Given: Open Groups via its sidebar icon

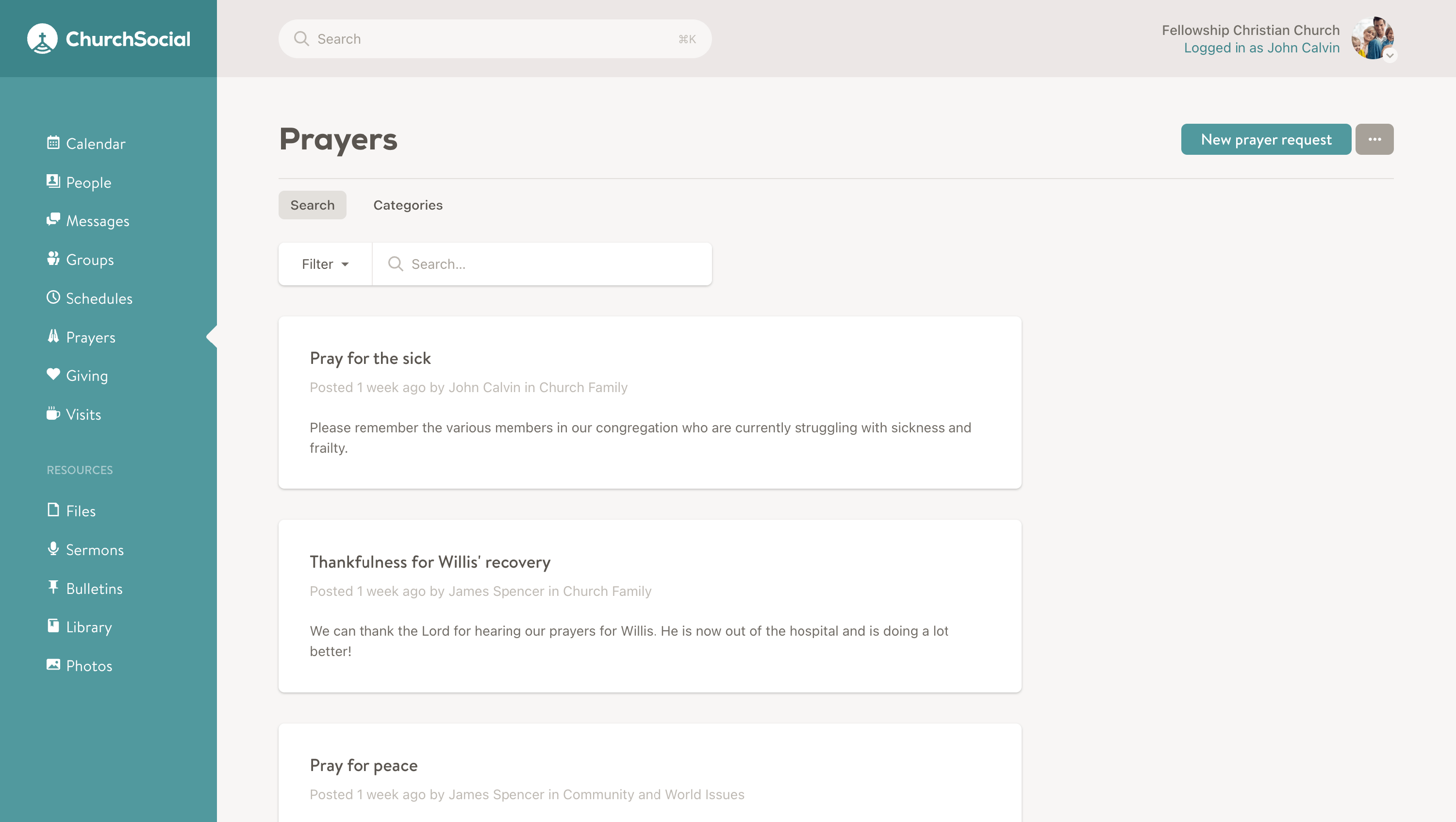Looking at the screenshot, I should [x=53, y=258].
